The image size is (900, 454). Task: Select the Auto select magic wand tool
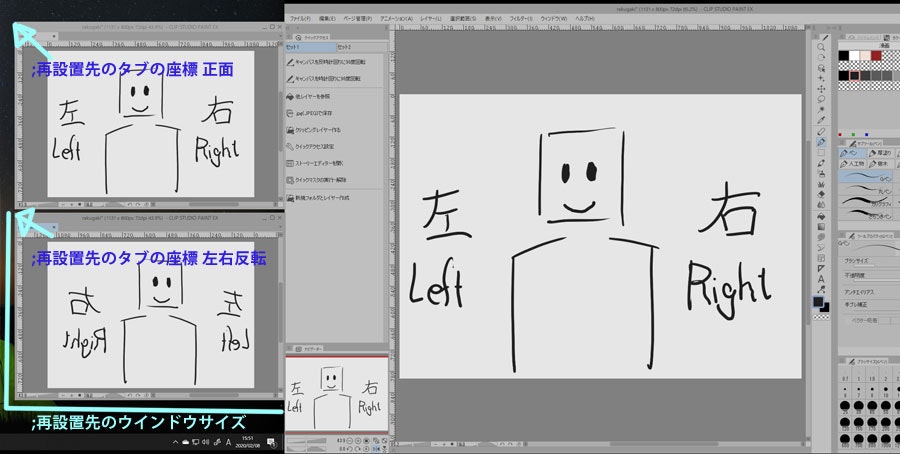tap(821, 109)
